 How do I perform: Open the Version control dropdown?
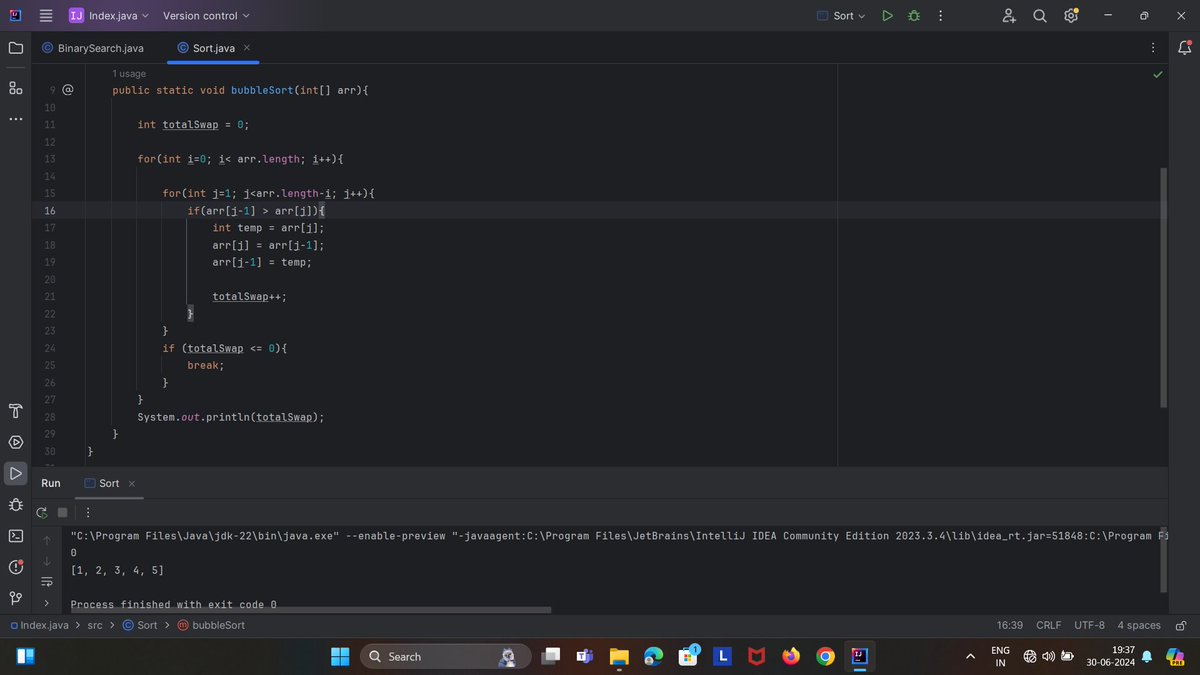(x=206, y=16)
